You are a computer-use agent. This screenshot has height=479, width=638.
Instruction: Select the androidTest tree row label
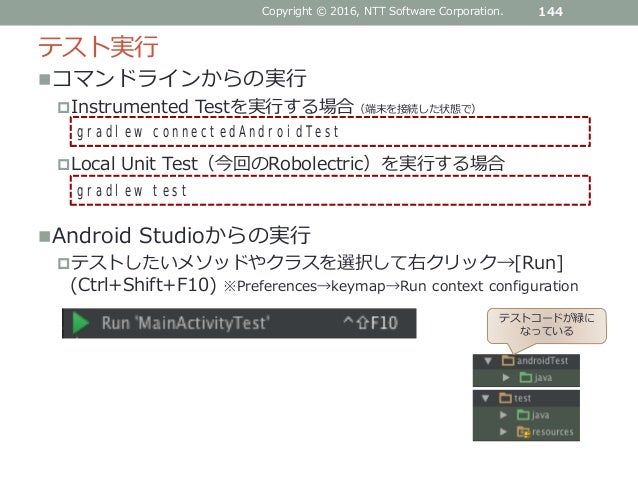(542, 361)
